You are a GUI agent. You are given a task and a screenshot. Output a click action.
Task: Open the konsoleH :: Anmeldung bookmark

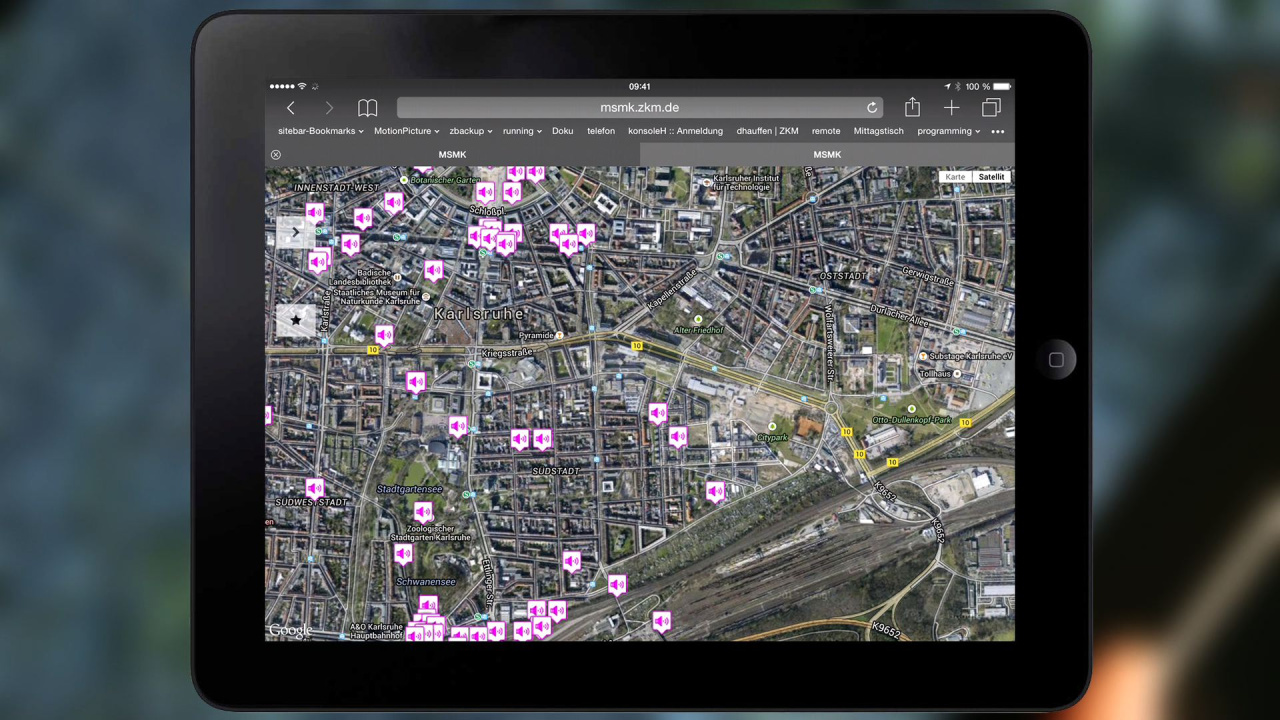[675, 131]
